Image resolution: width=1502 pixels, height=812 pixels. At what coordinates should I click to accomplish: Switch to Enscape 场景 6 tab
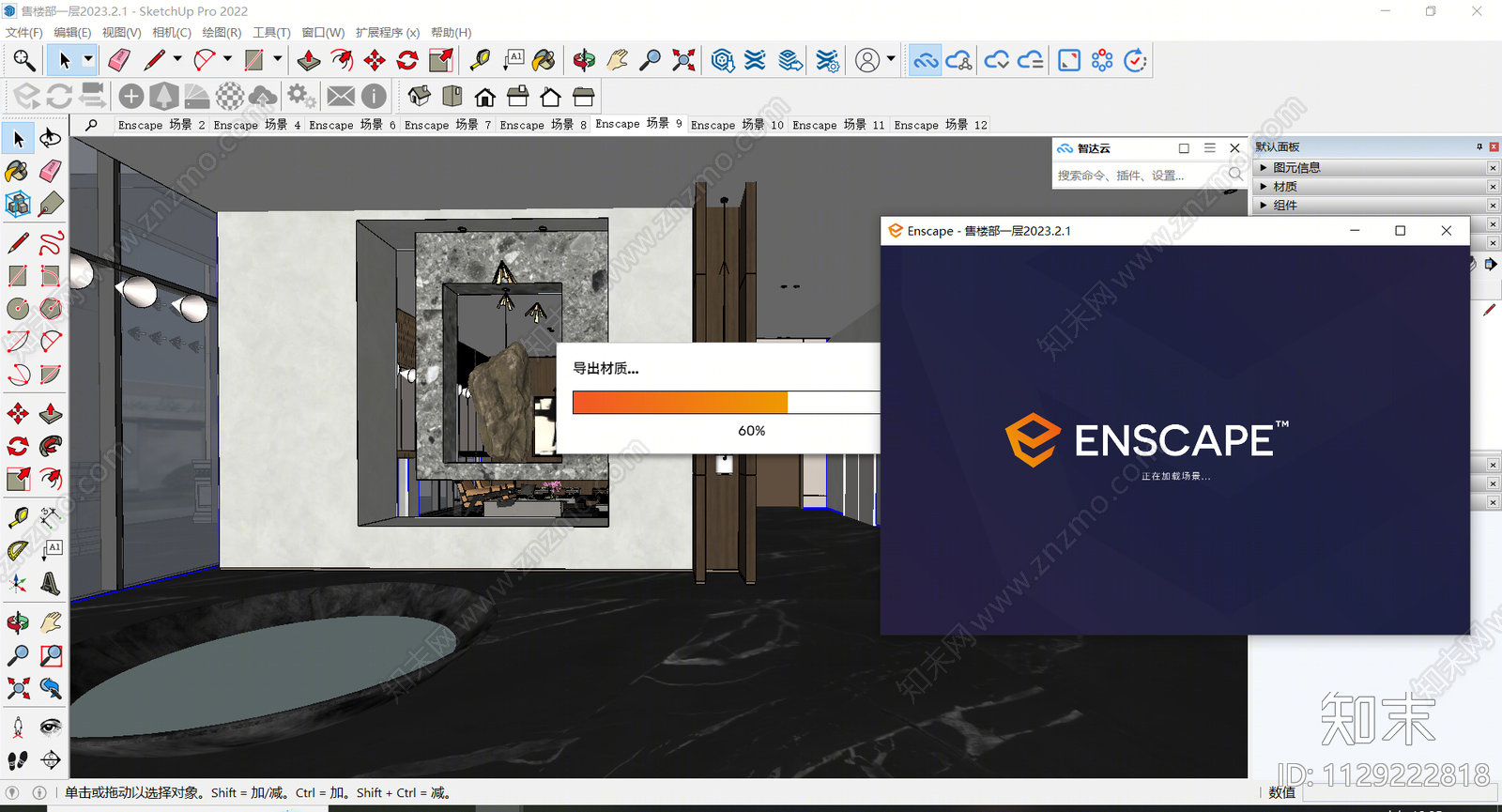click(x=353, y=125)
